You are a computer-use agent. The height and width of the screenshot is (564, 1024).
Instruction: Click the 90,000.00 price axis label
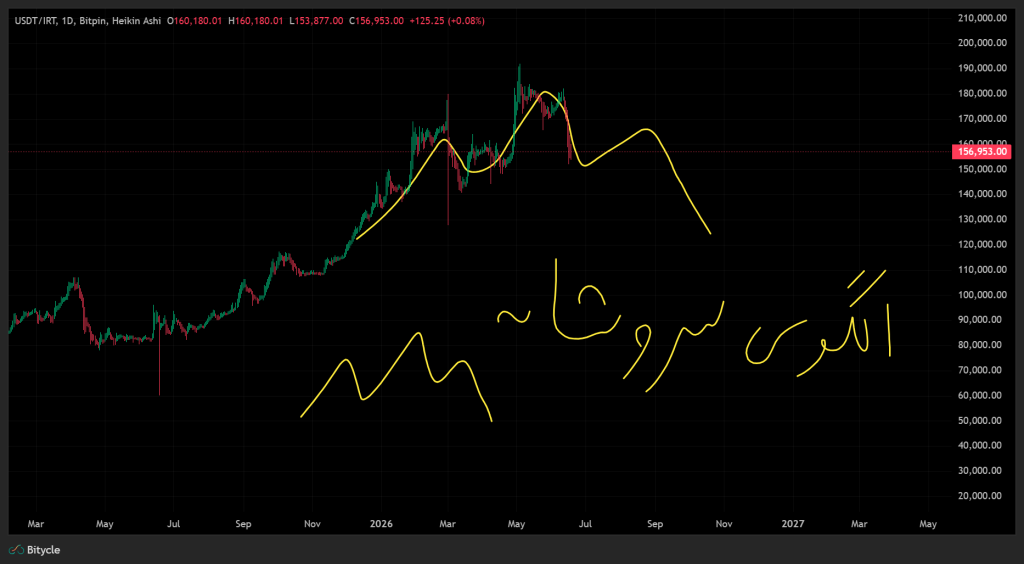pos(980,320)
